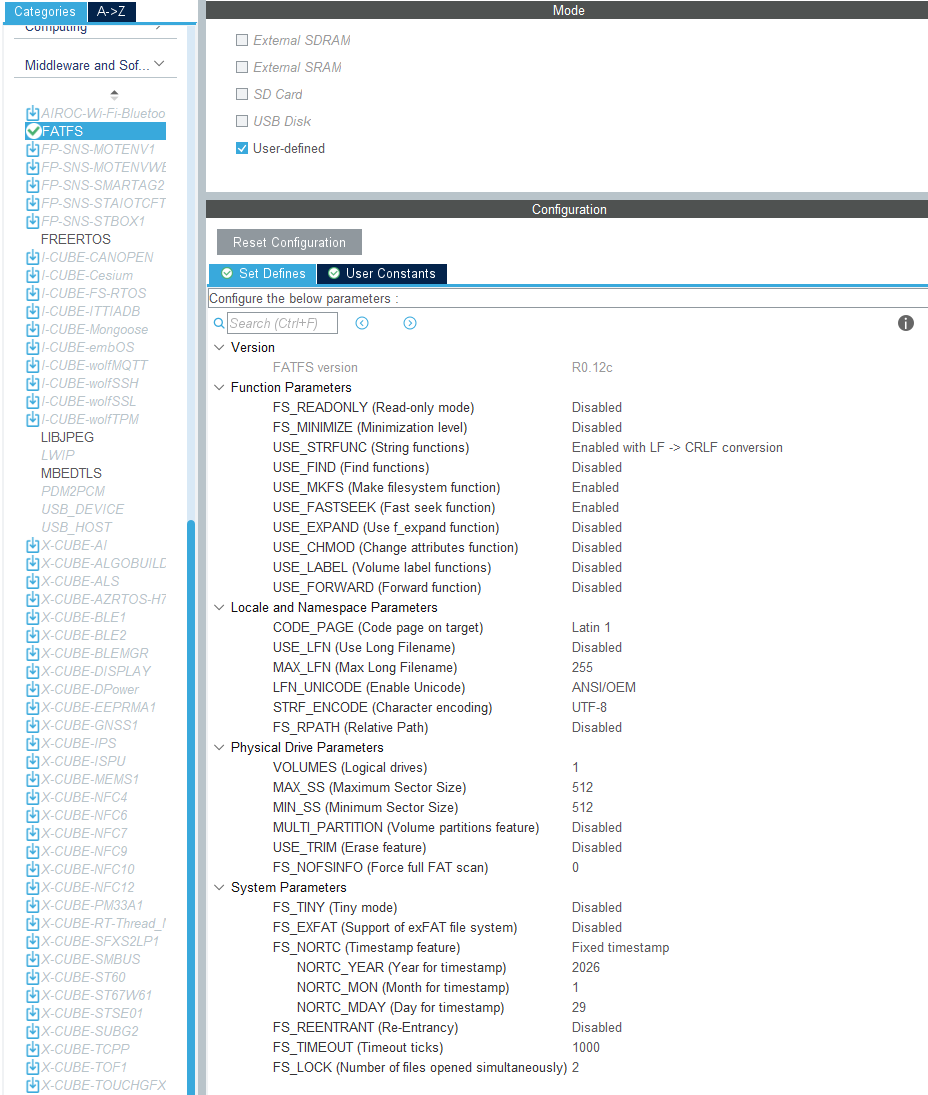Screen dimensions: 928x1095
Task: Click the previous search result arrow
Action: pos(362,323)
